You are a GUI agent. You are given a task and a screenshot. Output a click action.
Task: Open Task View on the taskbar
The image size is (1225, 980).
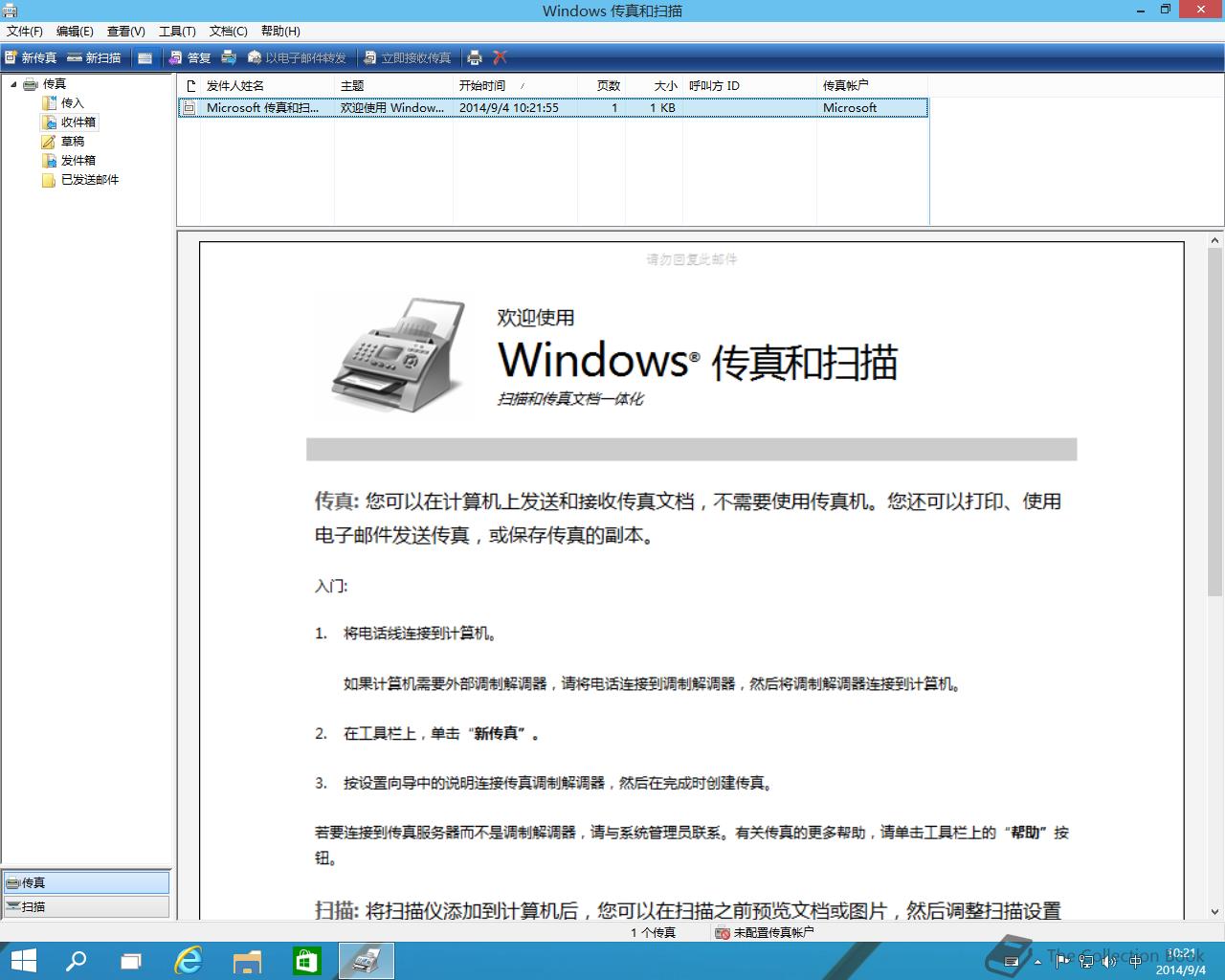click(x=131, y=961)
